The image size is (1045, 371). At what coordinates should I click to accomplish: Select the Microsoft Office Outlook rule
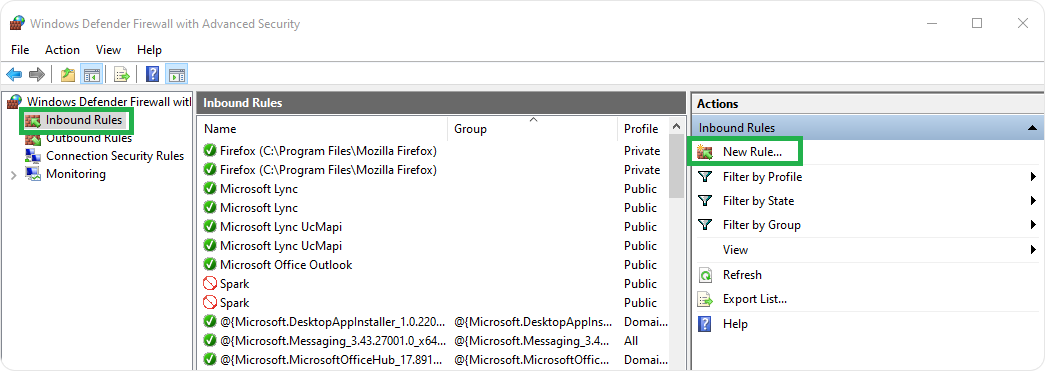click(x=433, y=264)
